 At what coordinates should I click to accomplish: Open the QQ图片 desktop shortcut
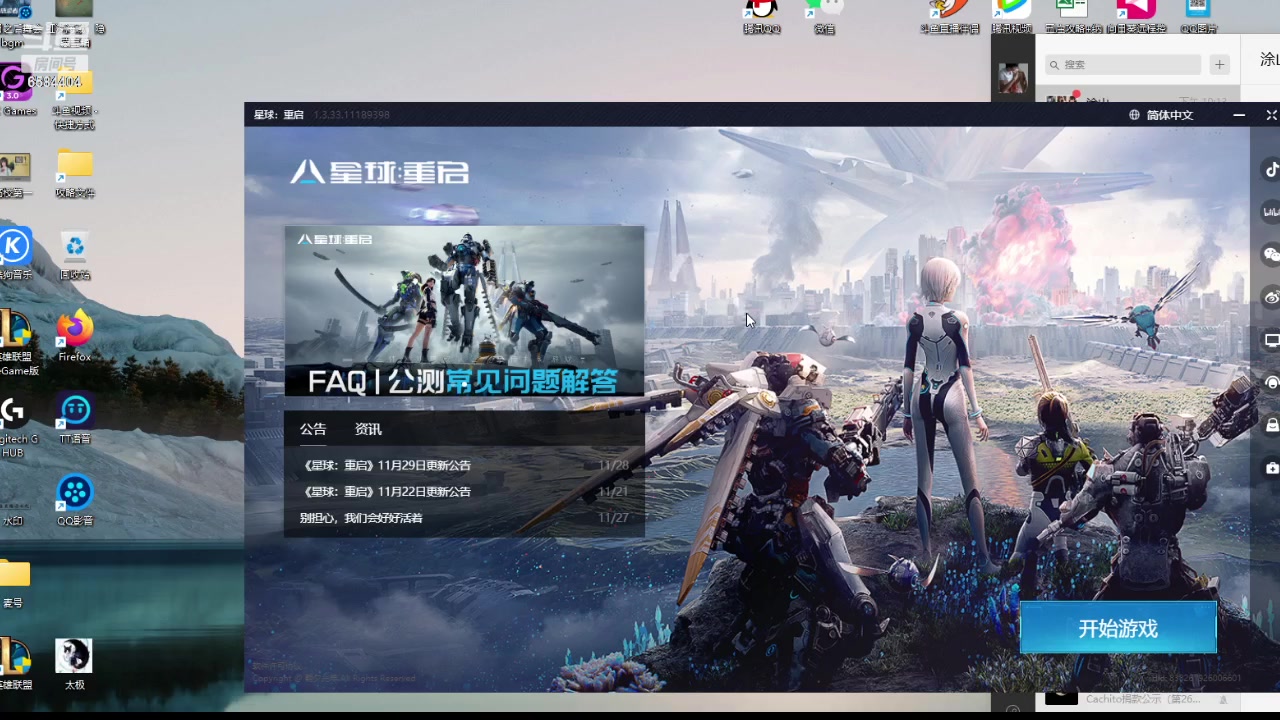click(x=1198, y=17)
